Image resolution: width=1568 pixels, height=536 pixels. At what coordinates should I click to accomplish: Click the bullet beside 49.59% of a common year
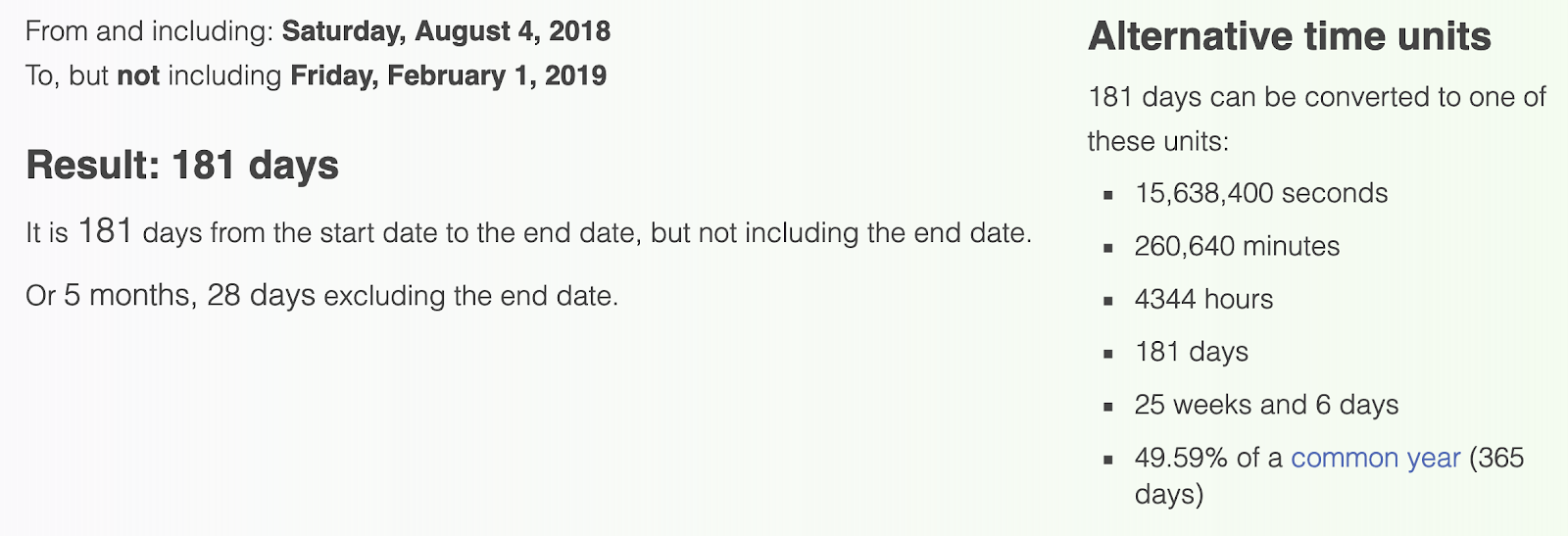click(1108, 460)
